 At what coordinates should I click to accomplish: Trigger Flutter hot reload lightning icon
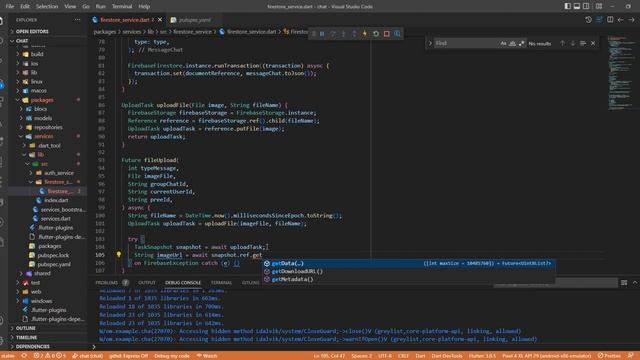(x=365, y=34)
